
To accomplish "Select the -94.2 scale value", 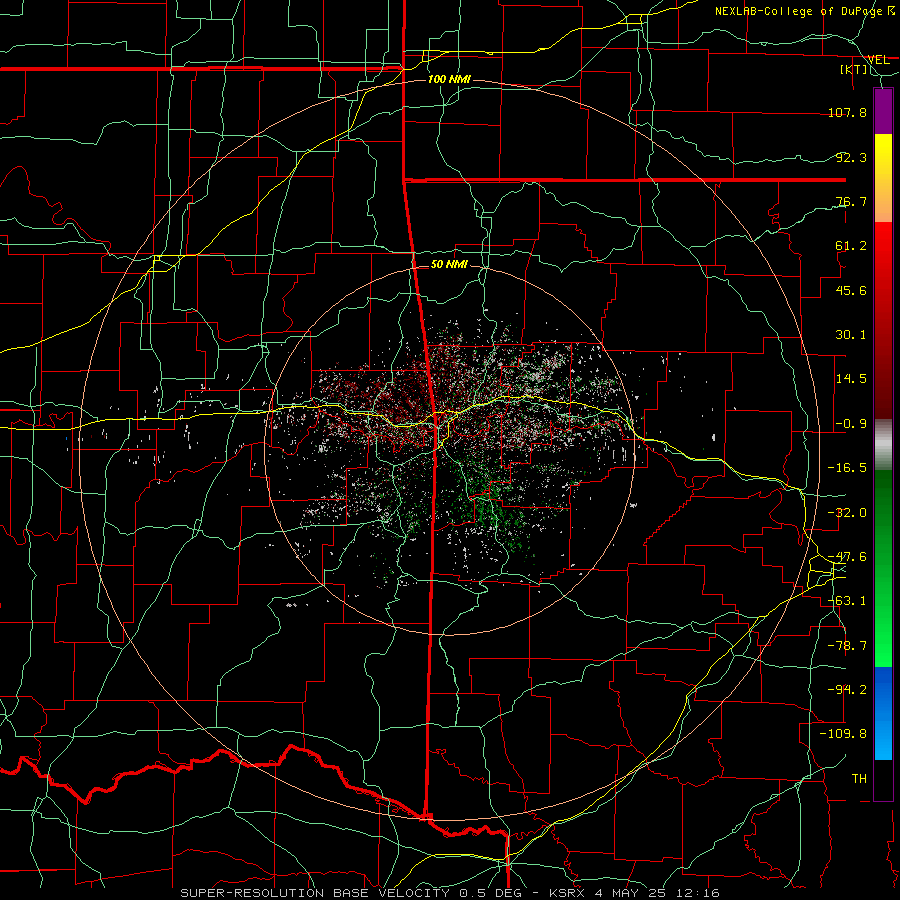I will (847, 690).
